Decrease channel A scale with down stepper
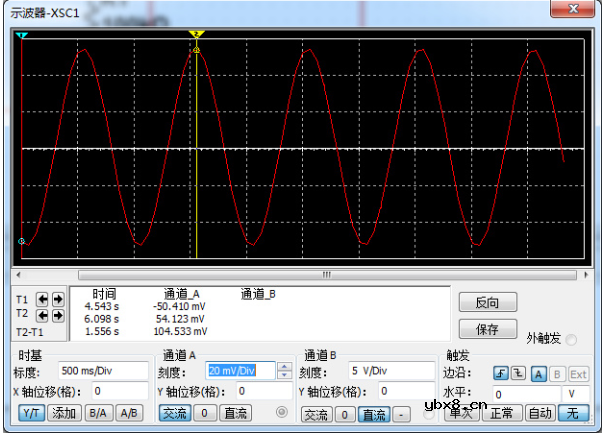 click(x=285, y=376)
